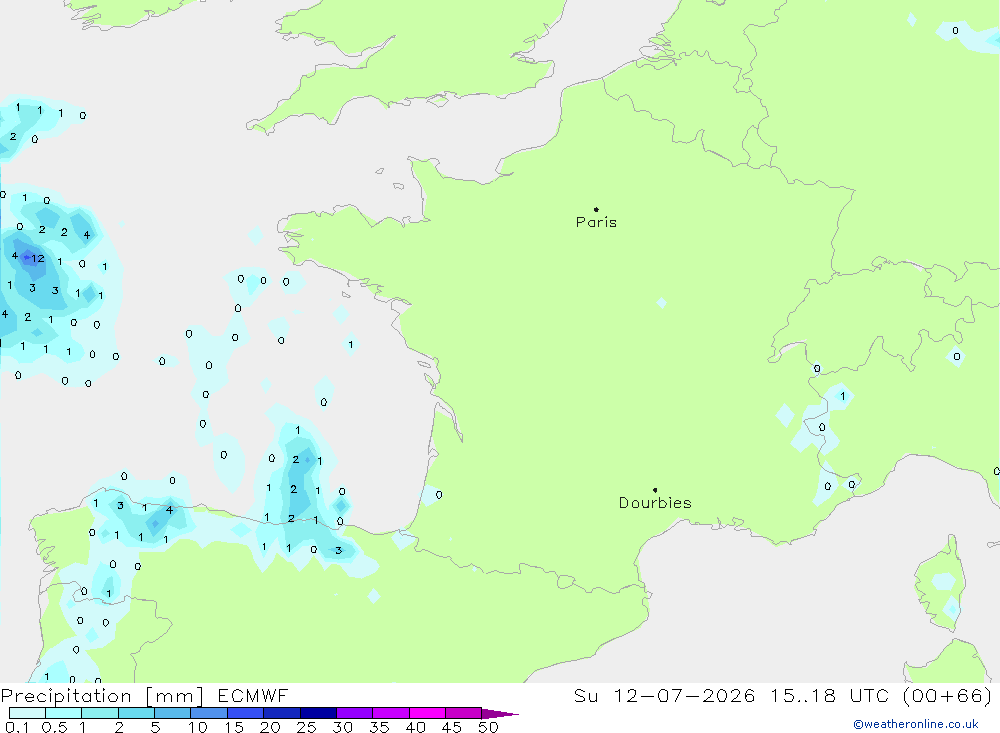Select the 25–30 mm navy legend swatch
Viewport: 1000px width, 733px height.
click(x=318, y=713)
